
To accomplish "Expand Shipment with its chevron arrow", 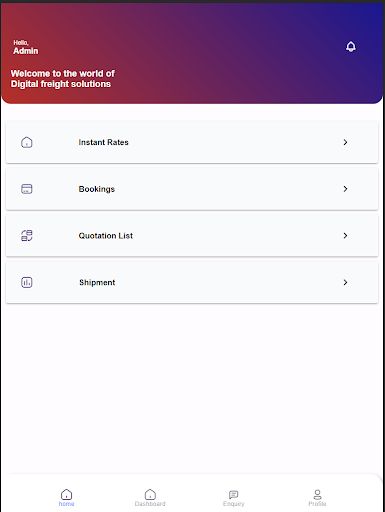I will 345,282.
